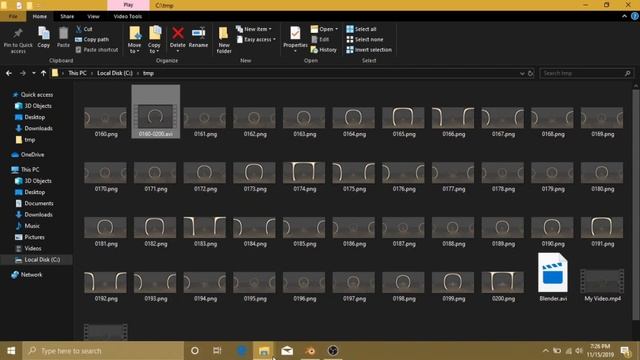Open Task View on taskbar
Screen dimensions: 640x360
click(217, 351)
